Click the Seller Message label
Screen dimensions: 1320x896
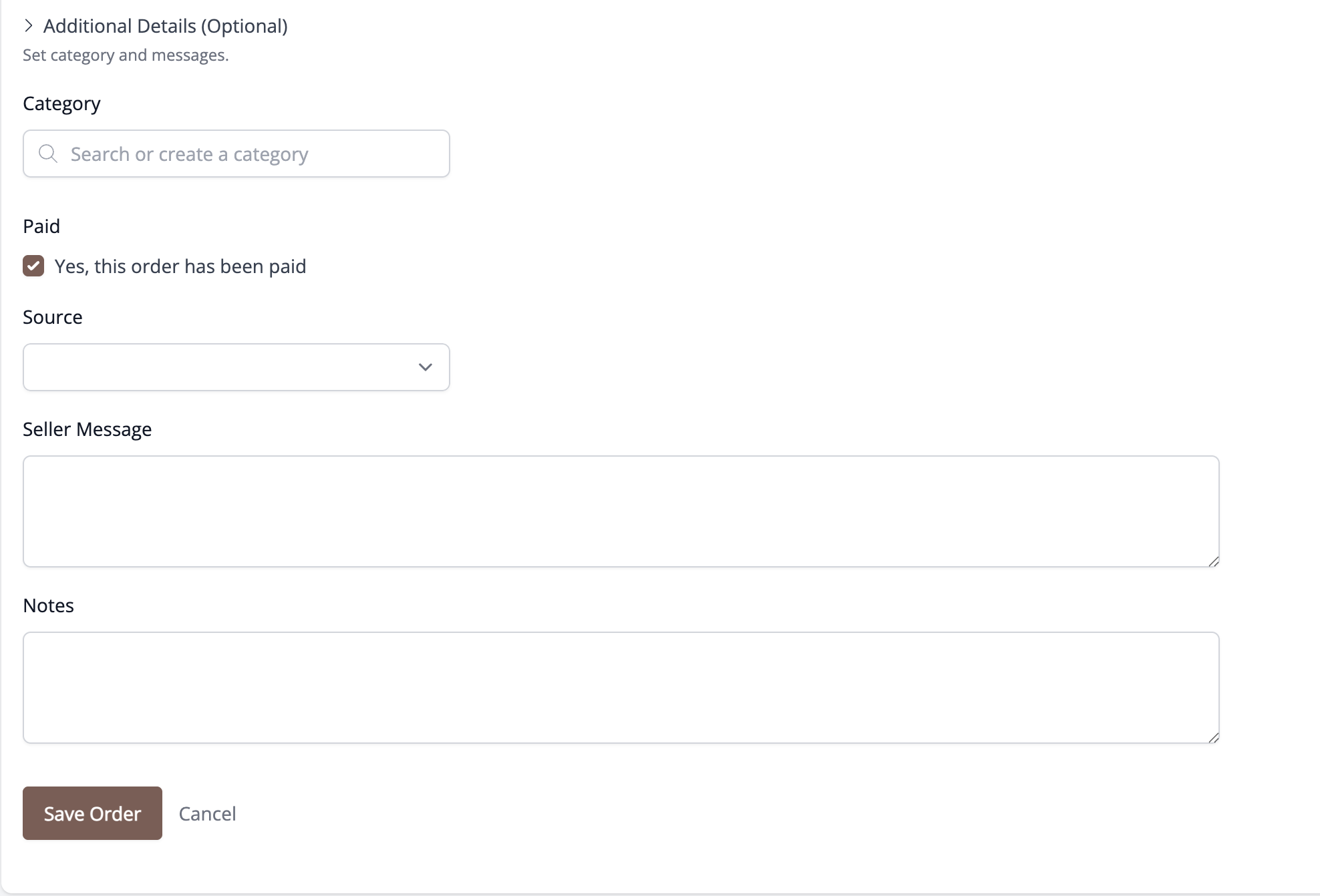pos(88,429)
